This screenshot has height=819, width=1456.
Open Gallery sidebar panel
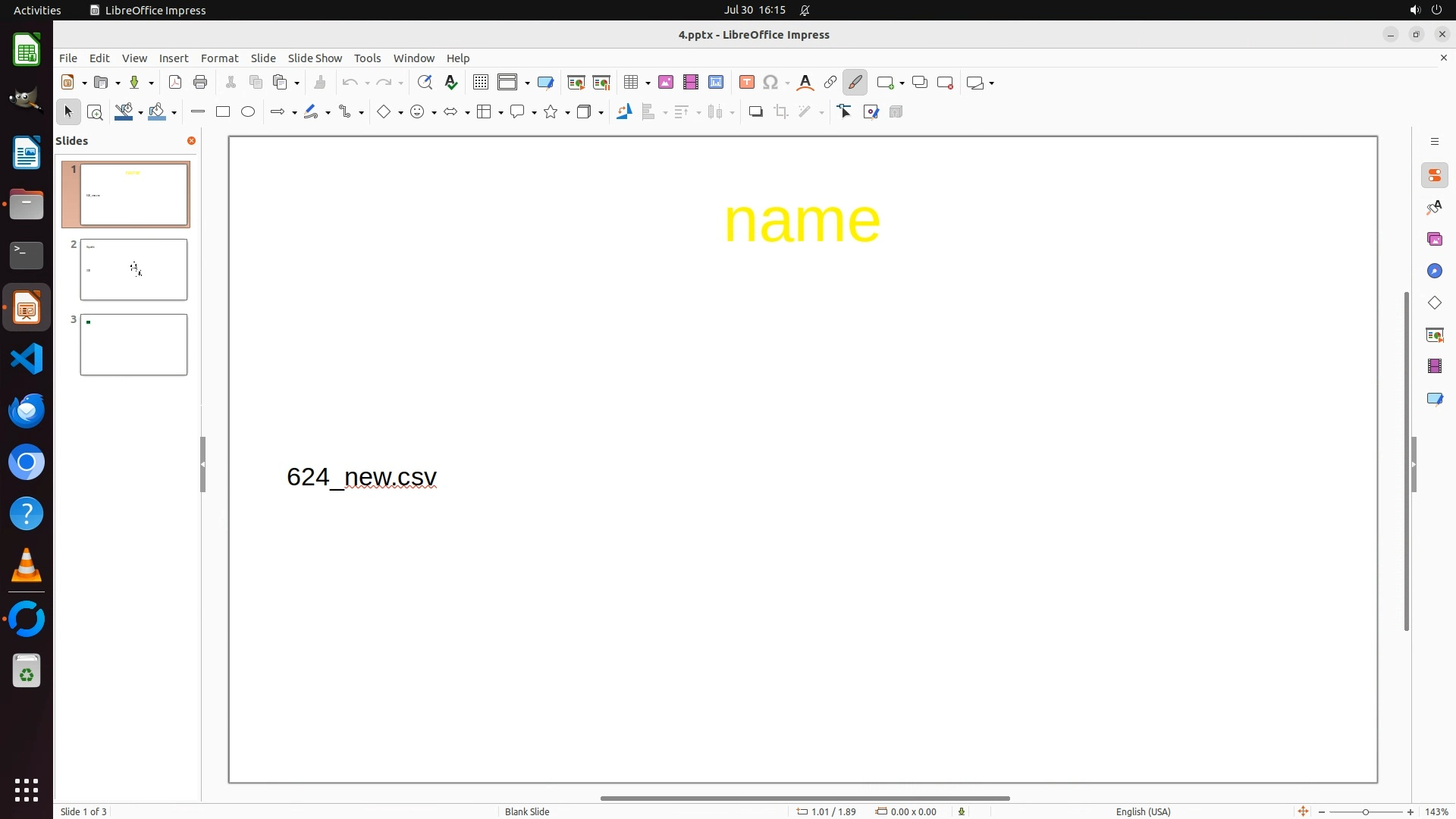tap(1435, 240)
